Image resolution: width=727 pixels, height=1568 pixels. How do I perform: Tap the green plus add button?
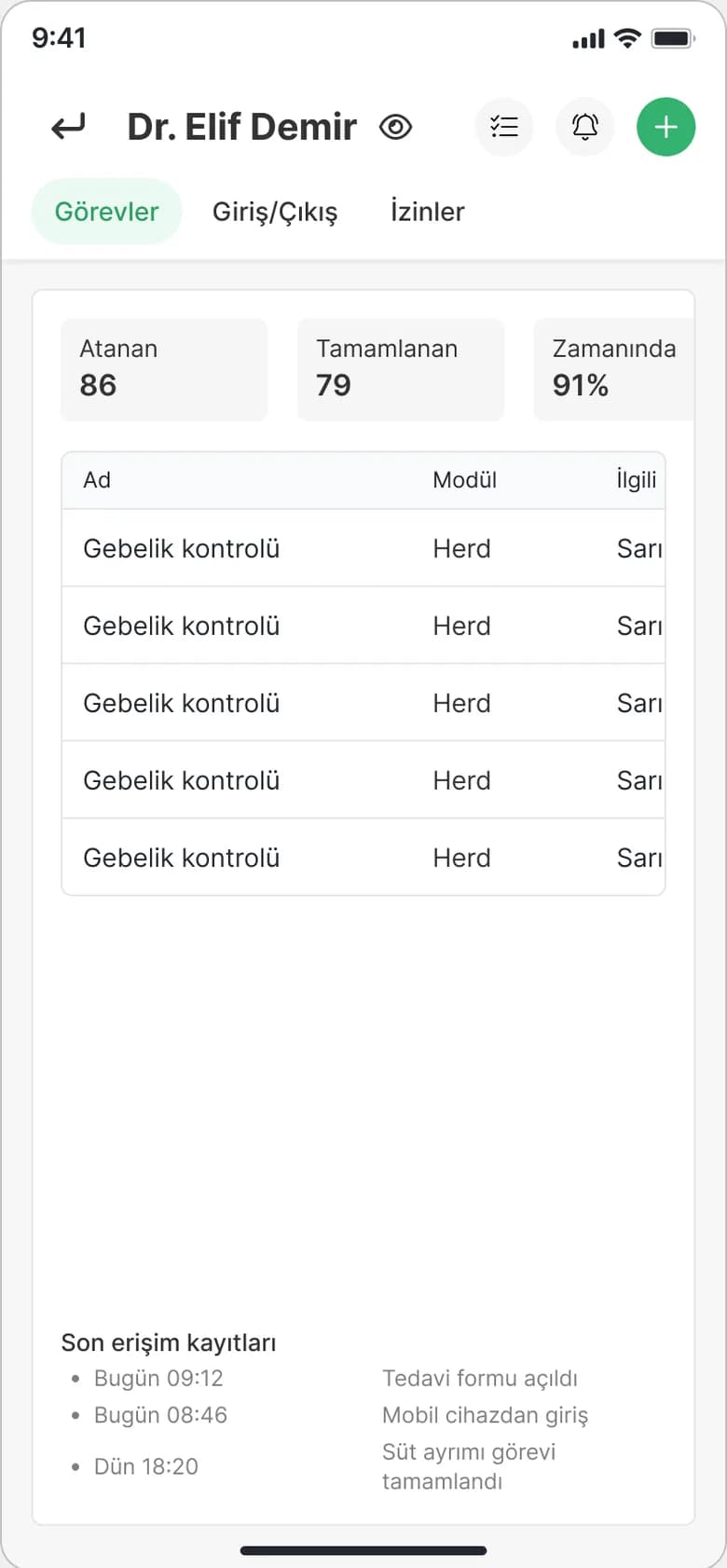[666, 127]
